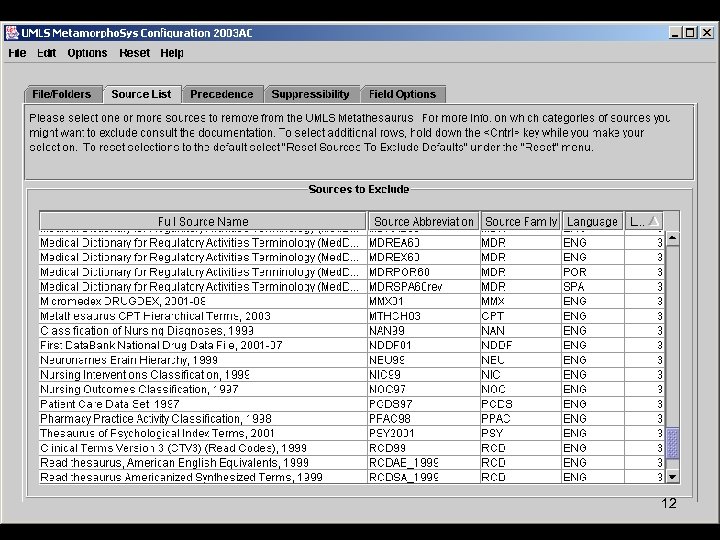Click the PPAC98 abbreviation cell
Viewport: 720px width, 540px height.
(423, 419)
